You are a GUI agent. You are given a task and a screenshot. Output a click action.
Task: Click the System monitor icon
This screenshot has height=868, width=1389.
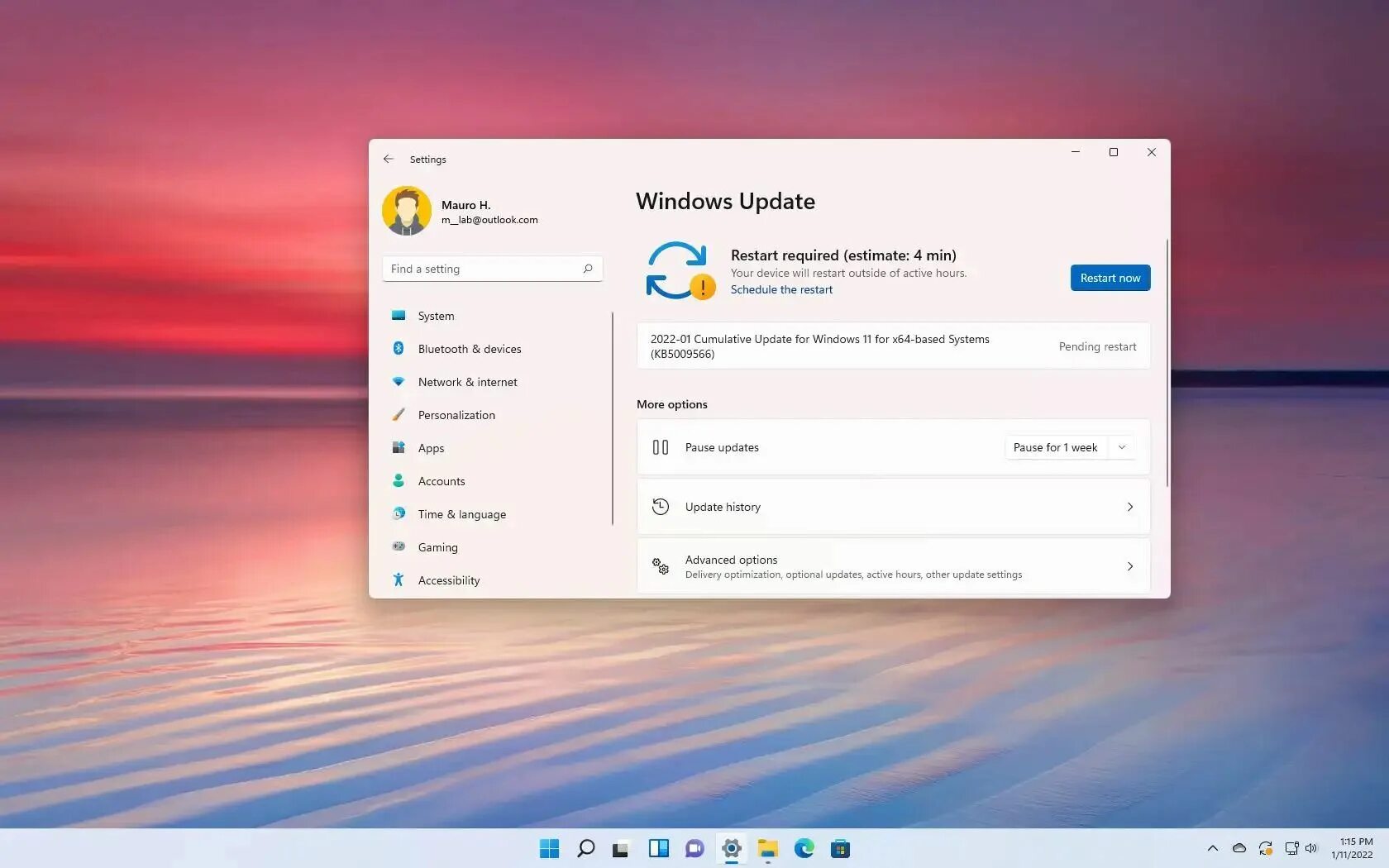[399, 315]
